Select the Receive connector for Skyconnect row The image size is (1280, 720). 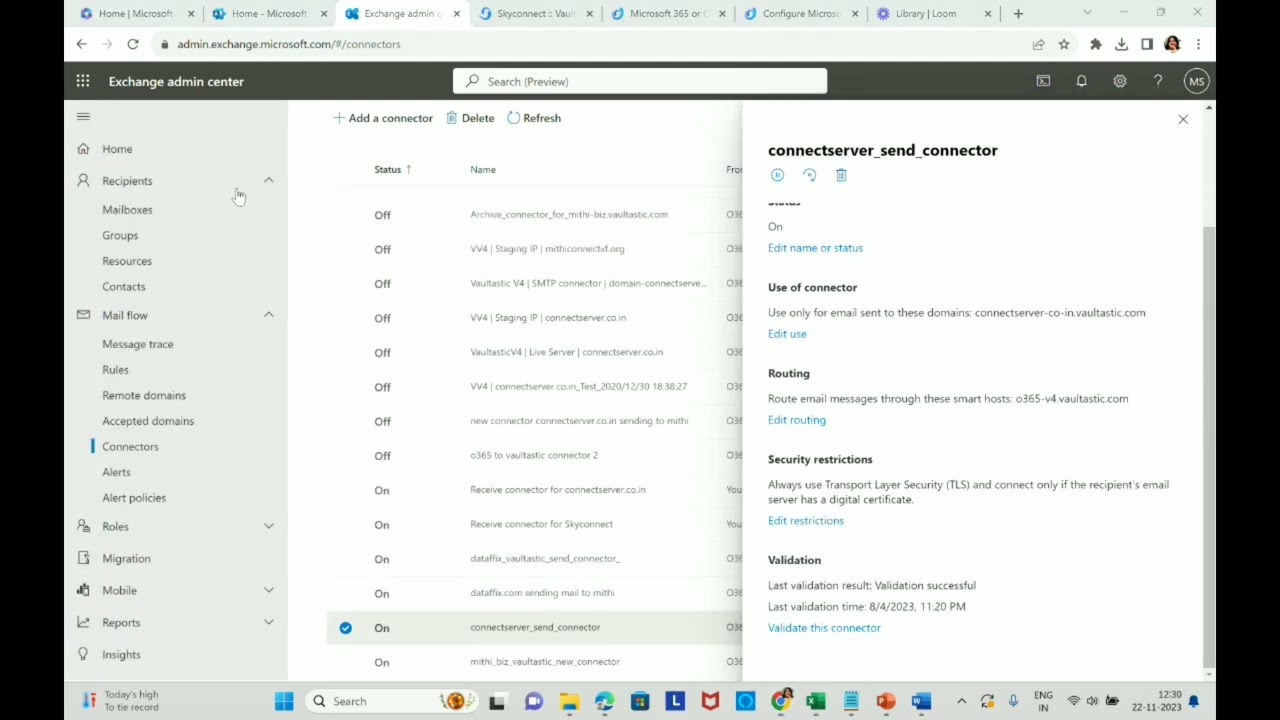(534, 524)
